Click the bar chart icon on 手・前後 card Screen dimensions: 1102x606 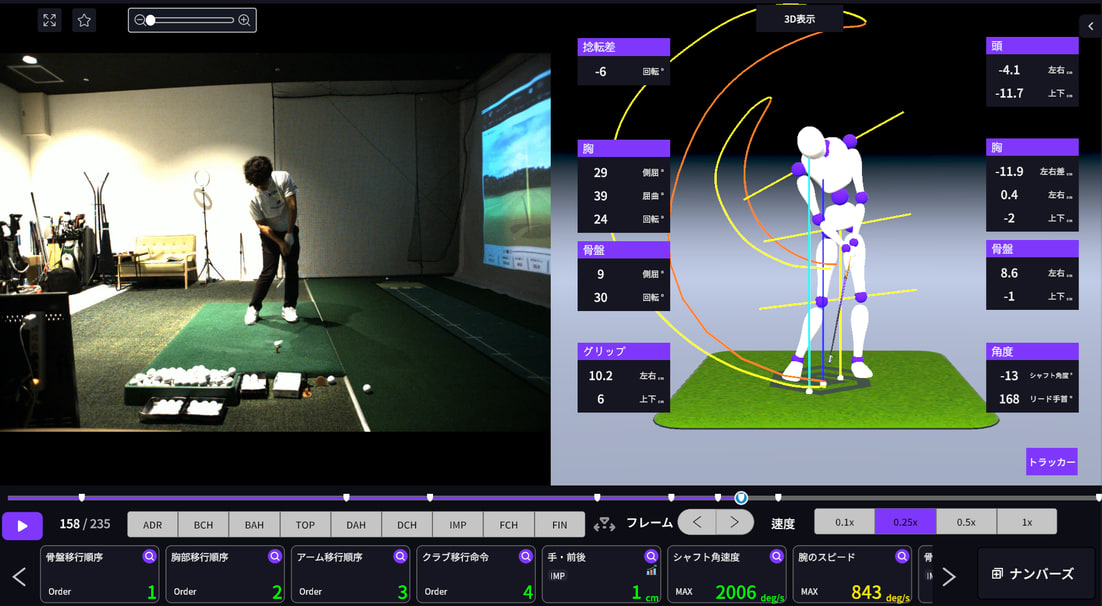652,572
